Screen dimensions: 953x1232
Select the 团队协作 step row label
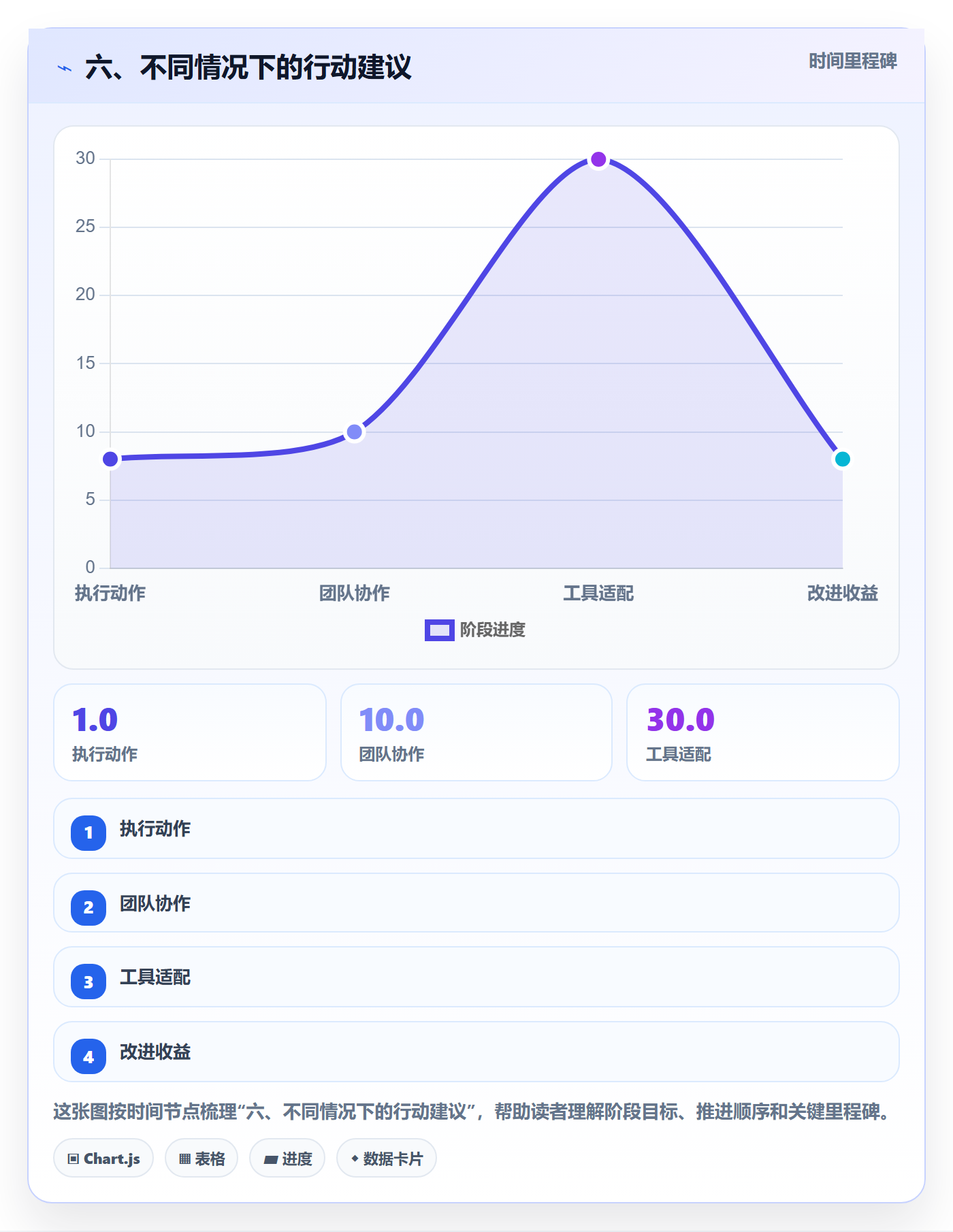tap(155, 904)
